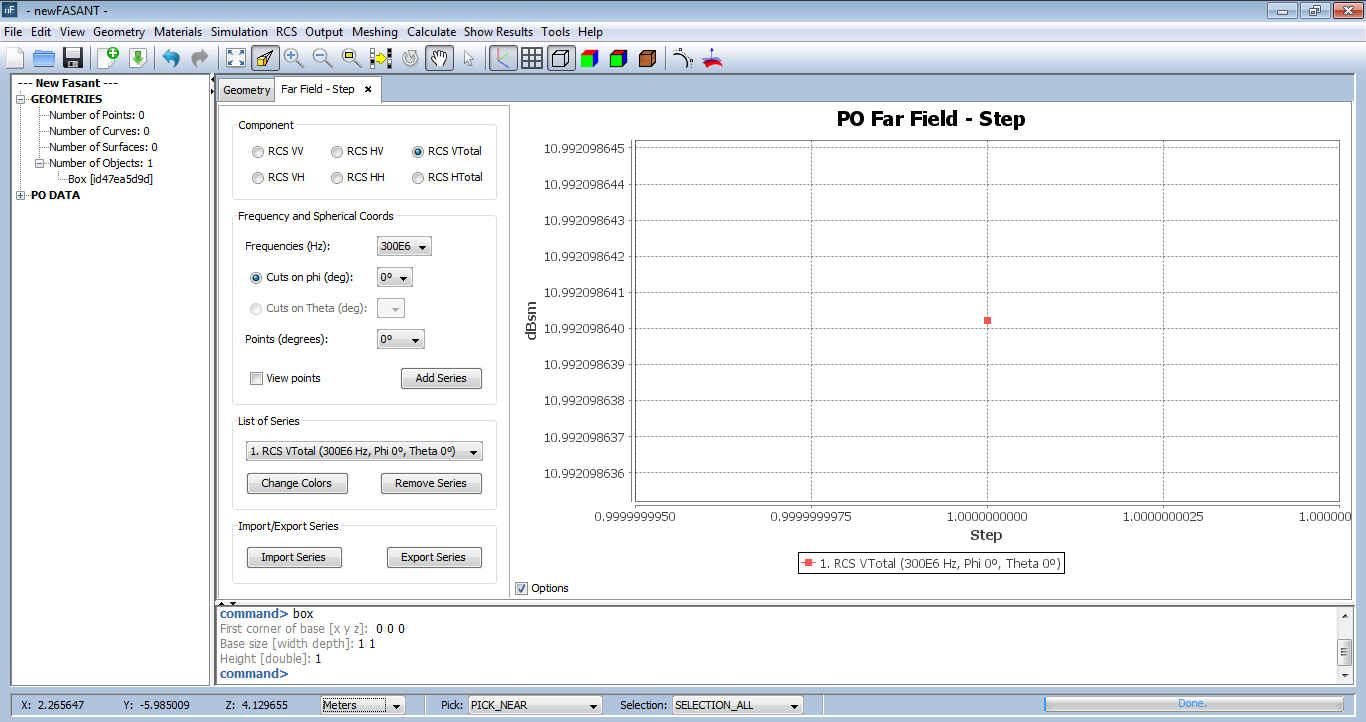Select the Pan hand tool

438,58
